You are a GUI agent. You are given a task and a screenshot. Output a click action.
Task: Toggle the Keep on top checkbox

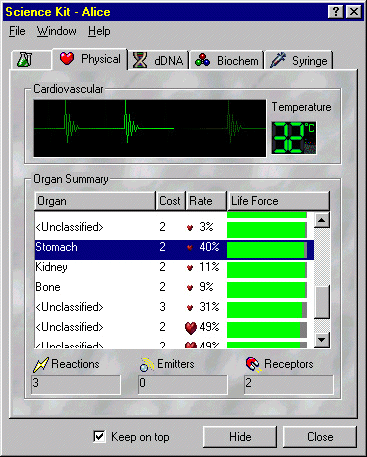click(x=99, y=436)
